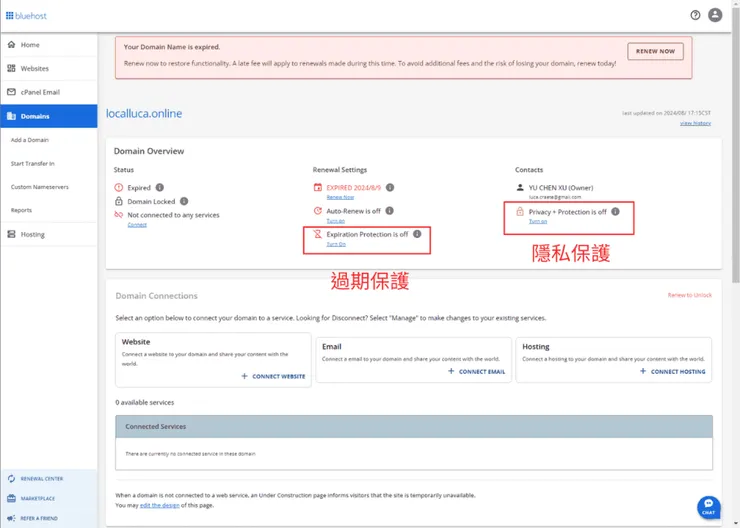Click the bluehost logo
740x528 pixels.
pos(26,16)
